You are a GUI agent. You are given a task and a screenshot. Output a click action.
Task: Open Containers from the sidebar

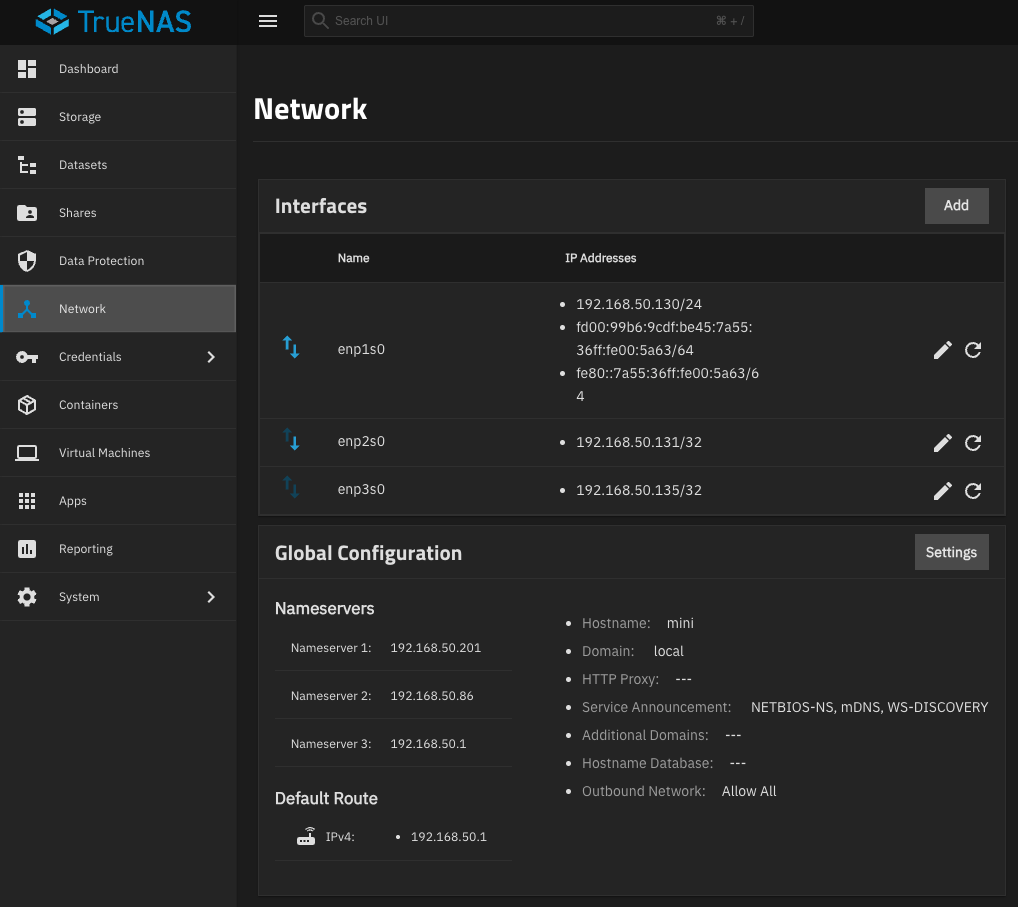pyautogui.click(x=88, y=405)
